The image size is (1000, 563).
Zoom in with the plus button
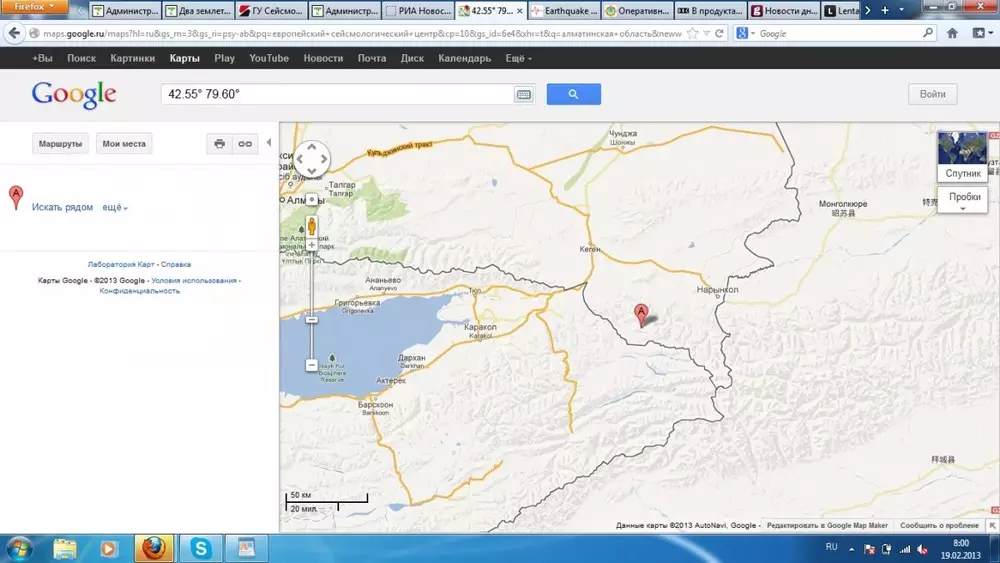click(311, 244)
